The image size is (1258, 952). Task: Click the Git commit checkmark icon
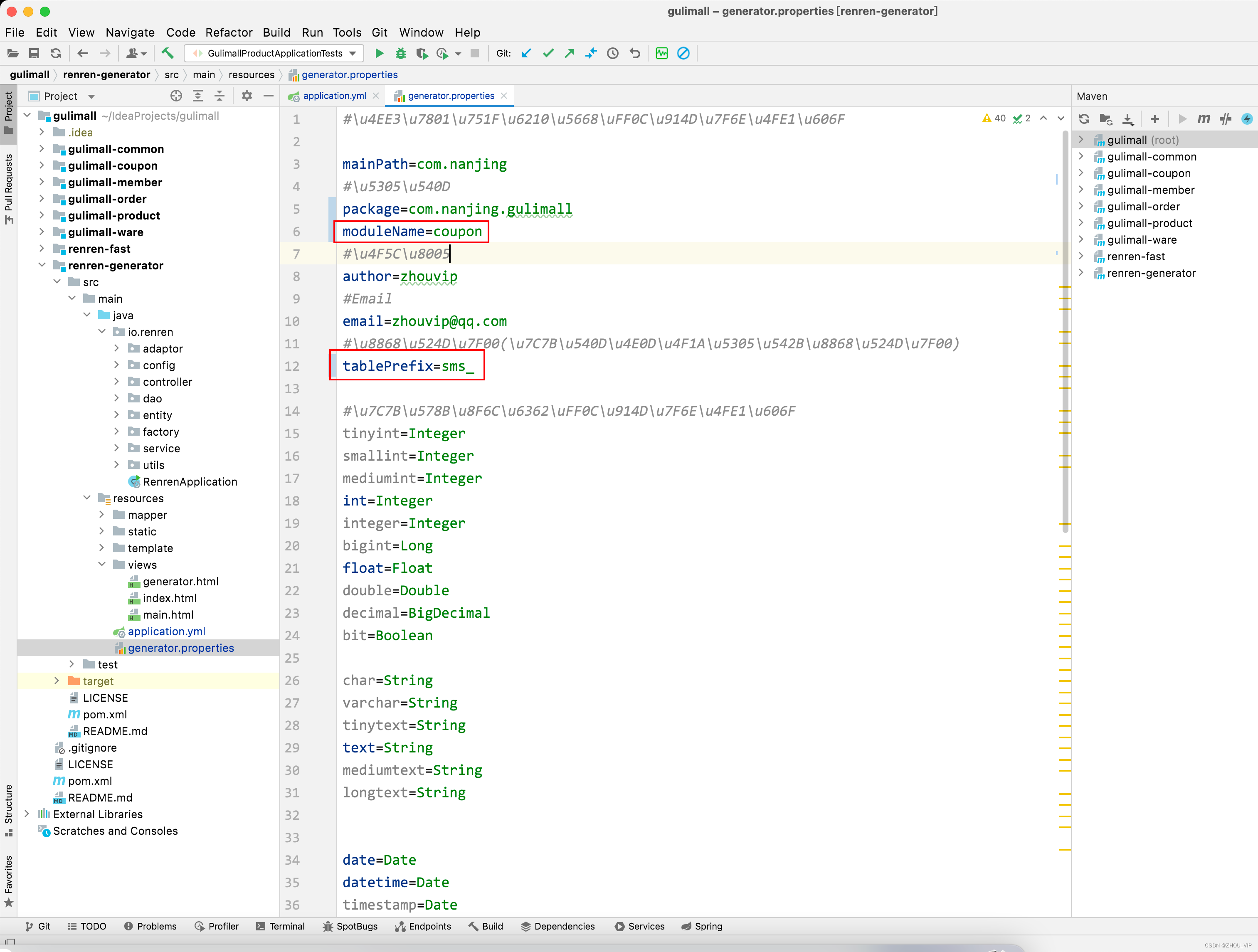[x=548, y=54]
